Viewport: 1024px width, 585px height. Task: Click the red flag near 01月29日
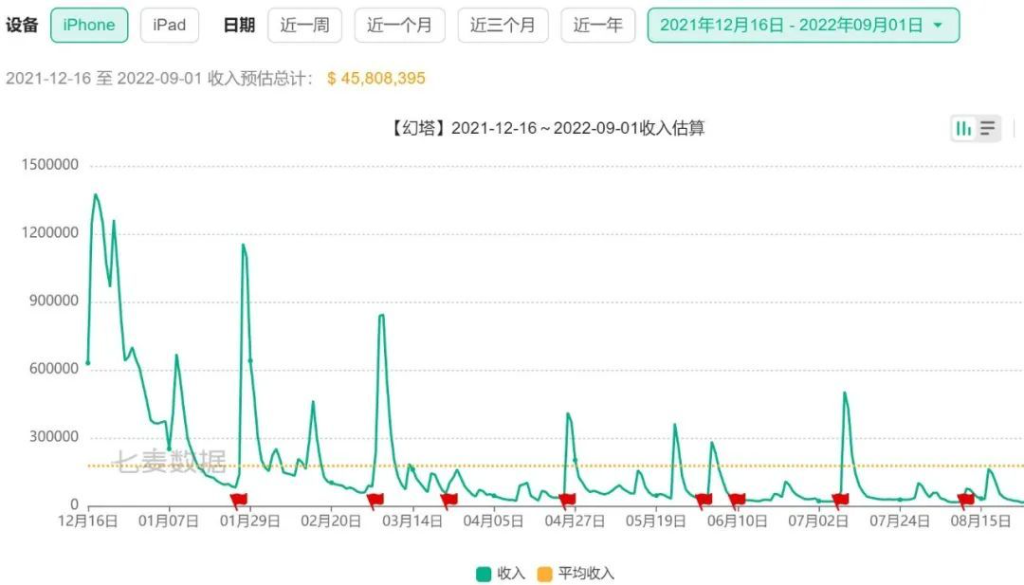[238, 500]
